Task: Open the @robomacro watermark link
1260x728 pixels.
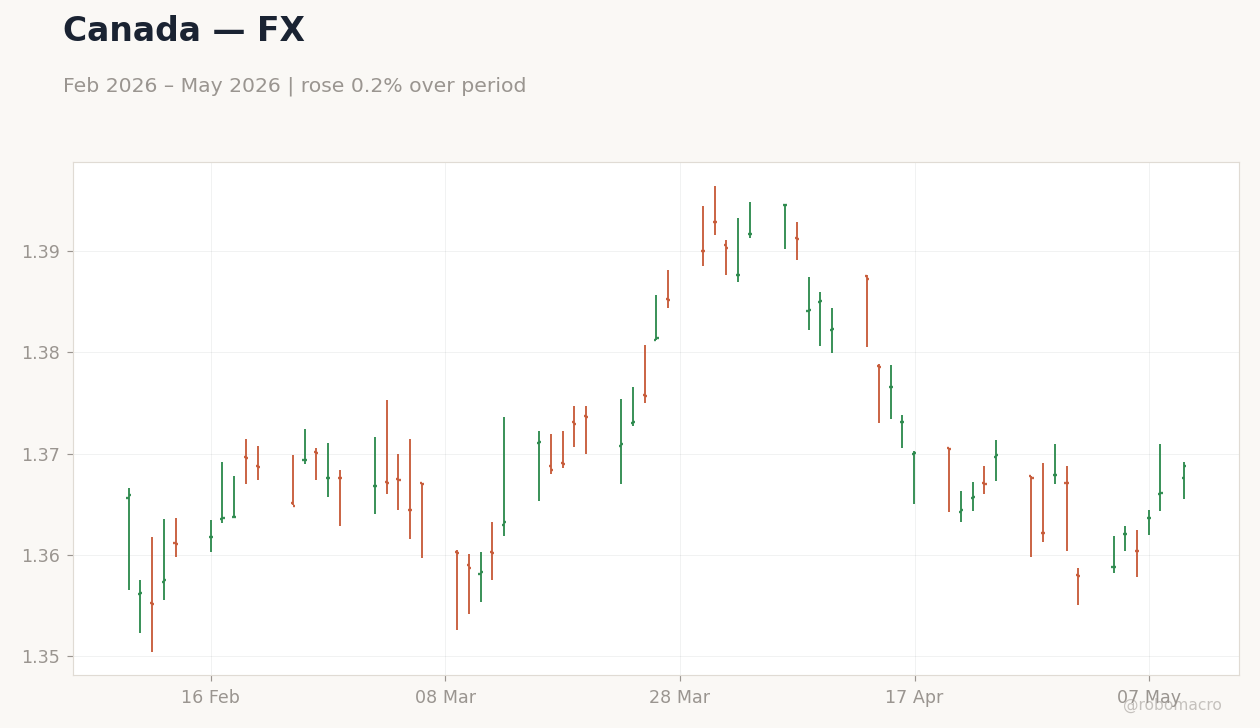Action: (1172, 705)
